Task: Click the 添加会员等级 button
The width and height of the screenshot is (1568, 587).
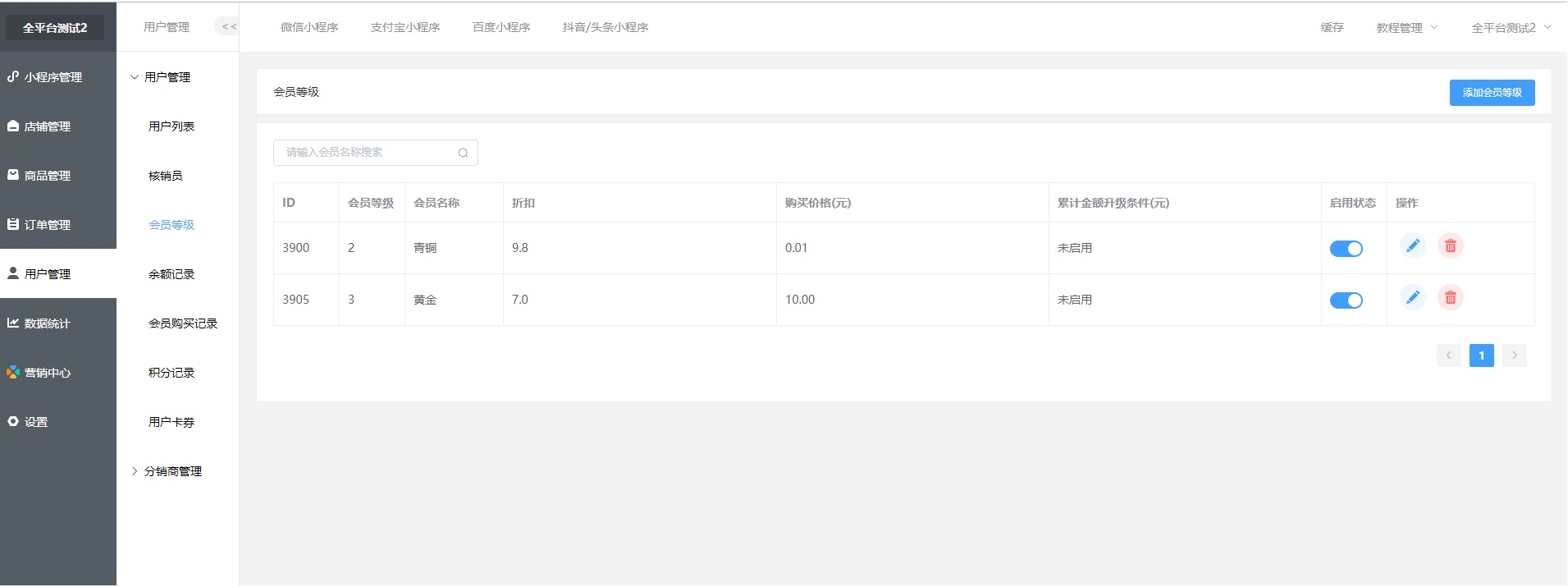Action: 1492,93
